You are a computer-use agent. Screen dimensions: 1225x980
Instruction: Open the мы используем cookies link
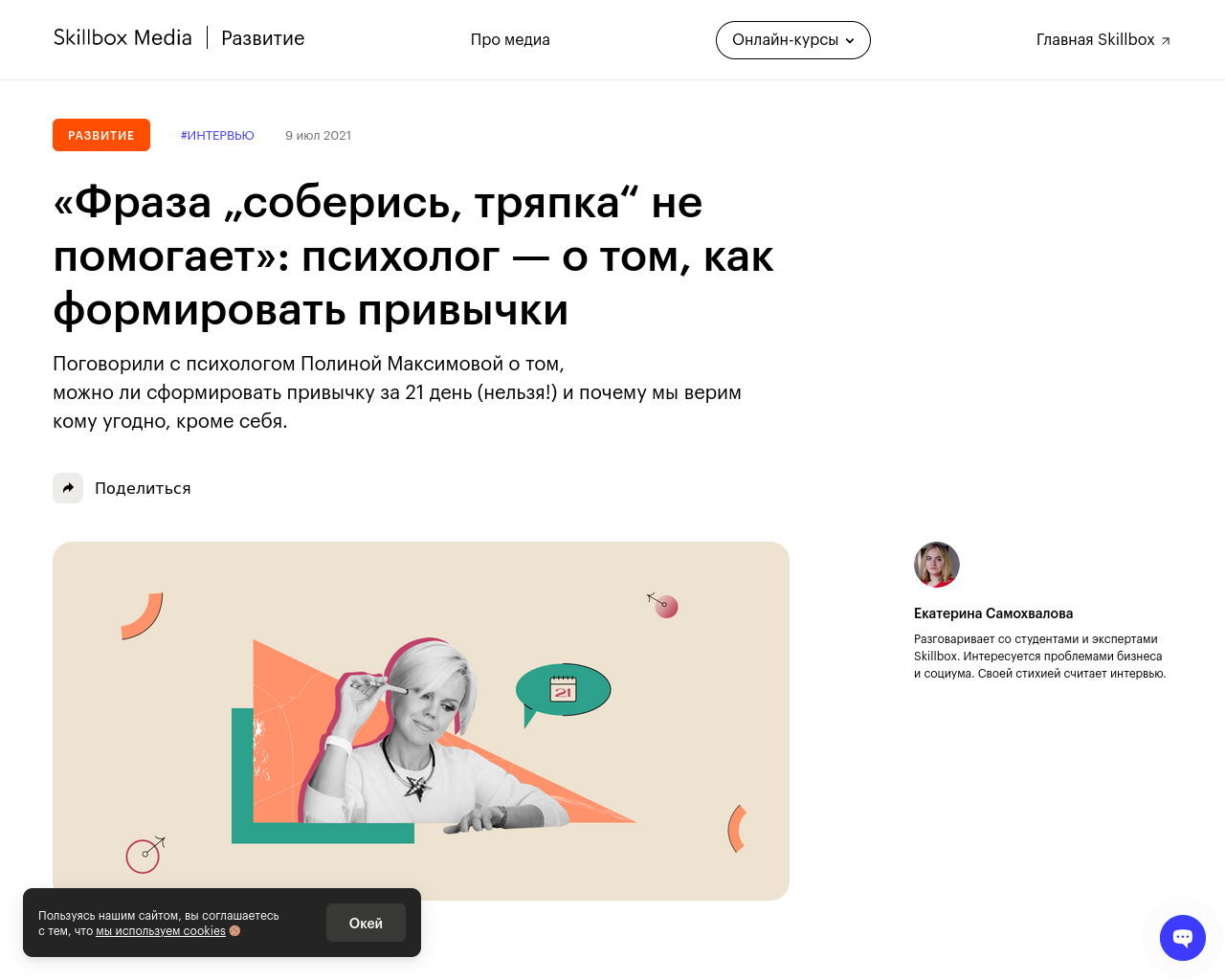click(x=161, y=931)
